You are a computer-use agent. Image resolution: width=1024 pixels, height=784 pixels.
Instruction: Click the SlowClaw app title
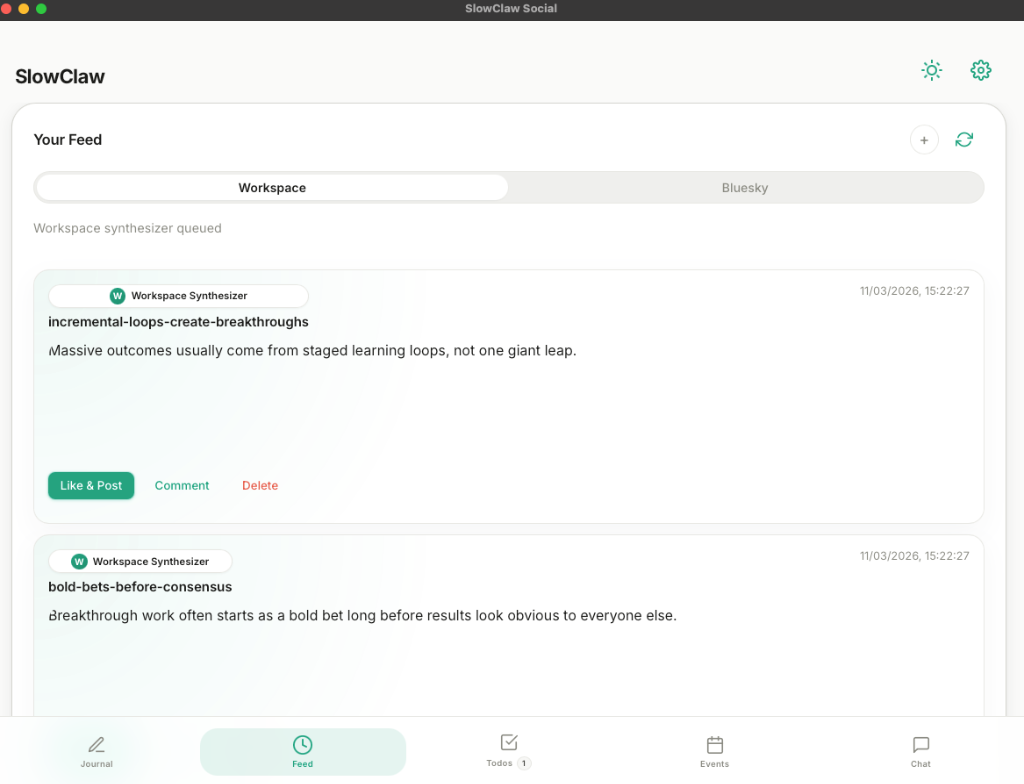(60, 77)
